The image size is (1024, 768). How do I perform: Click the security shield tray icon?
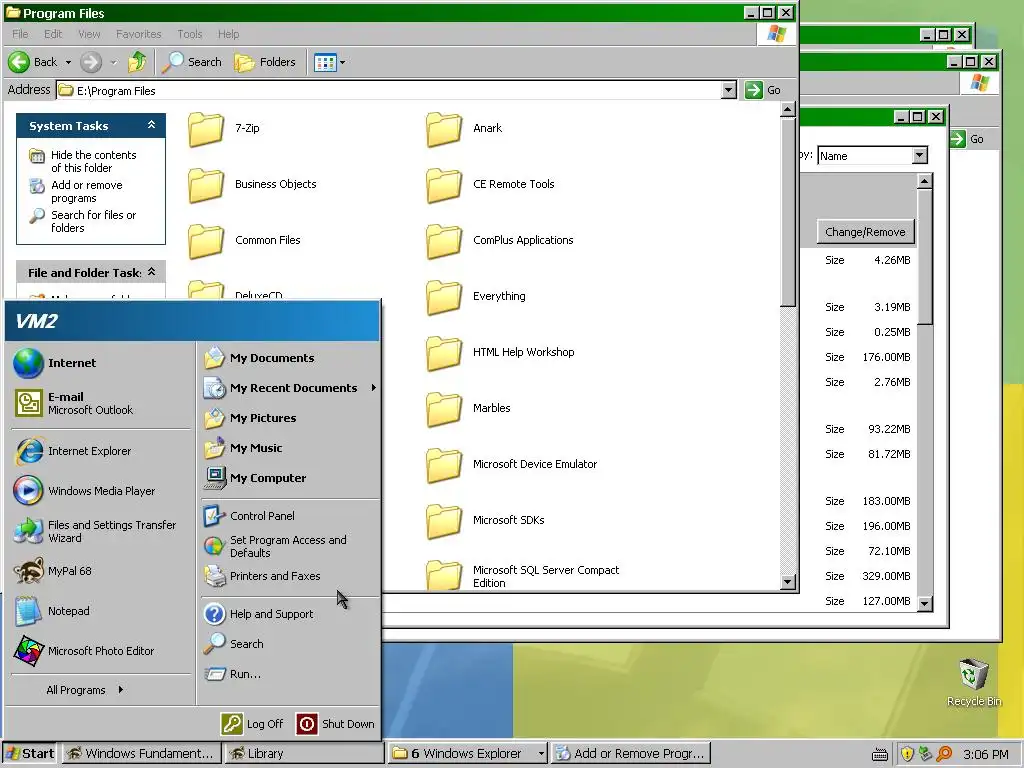coord(906,754)
